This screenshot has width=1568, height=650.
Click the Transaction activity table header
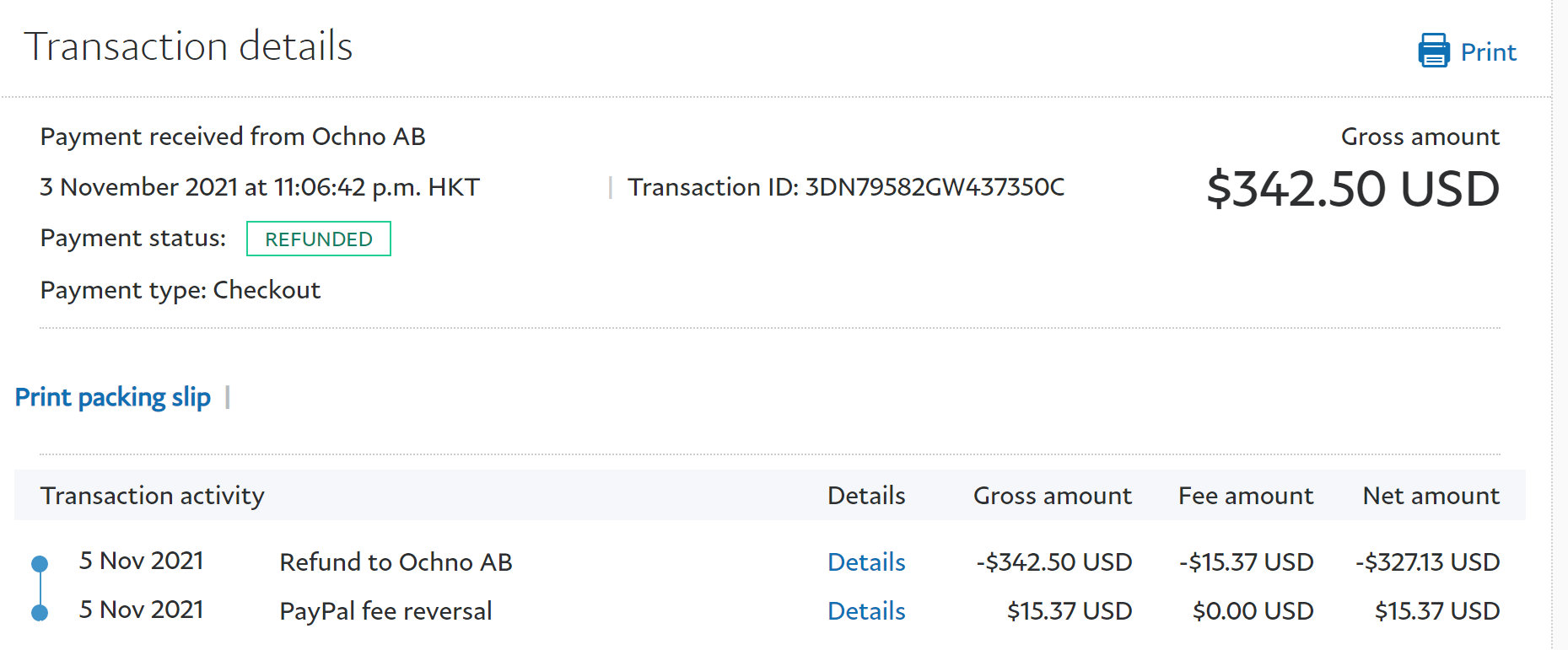coord(153,496)
